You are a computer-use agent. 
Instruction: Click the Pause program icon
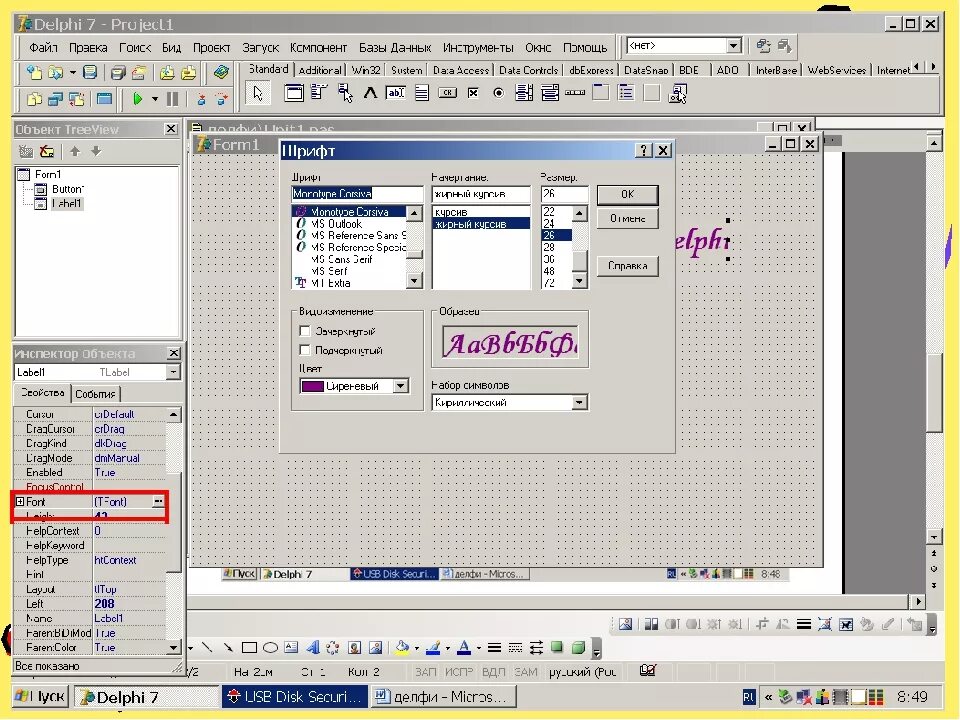point(173,99)
